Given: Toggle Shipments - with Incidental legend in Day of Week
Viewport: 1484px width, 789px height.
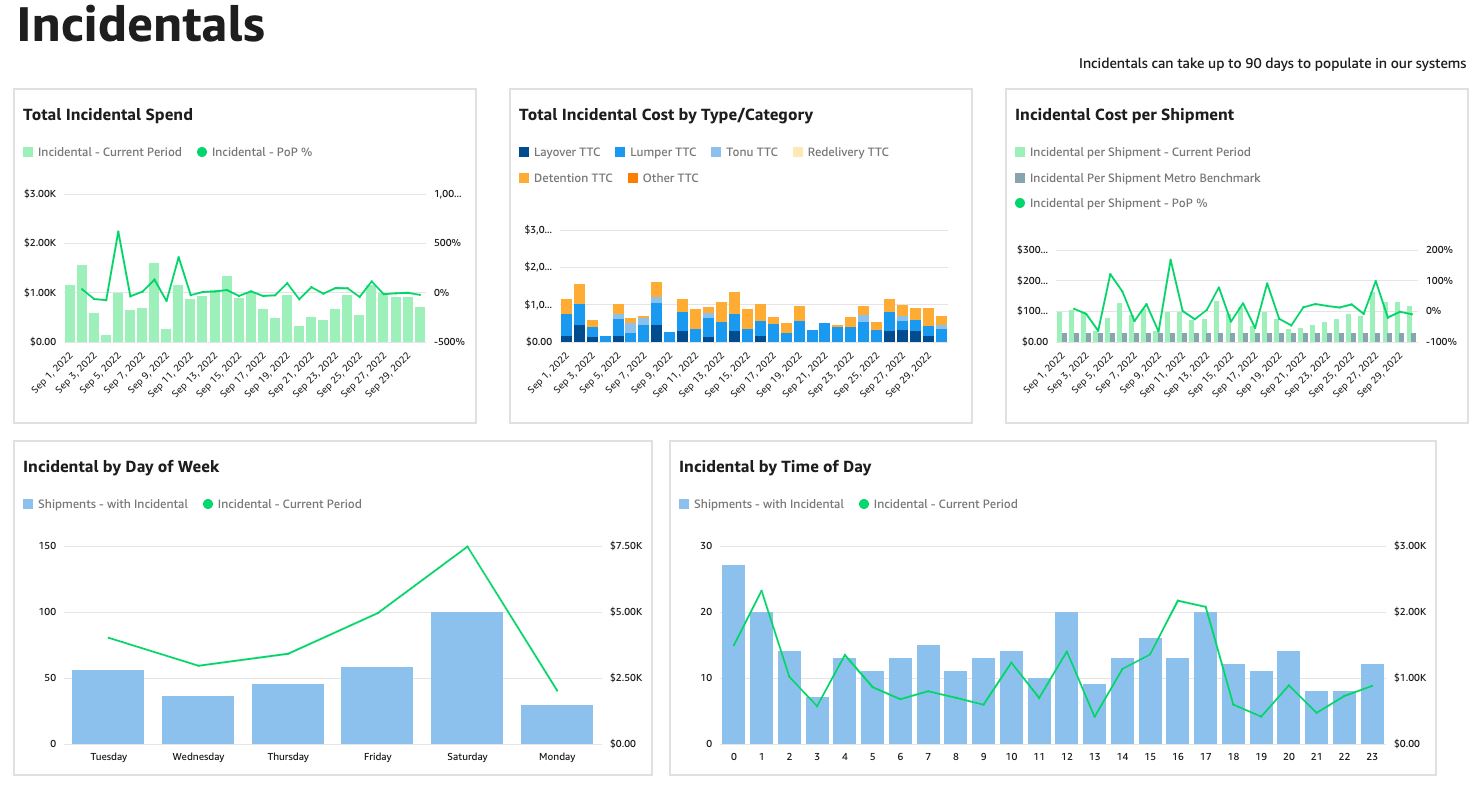Looking at the screenshot, I should [105, 504].
